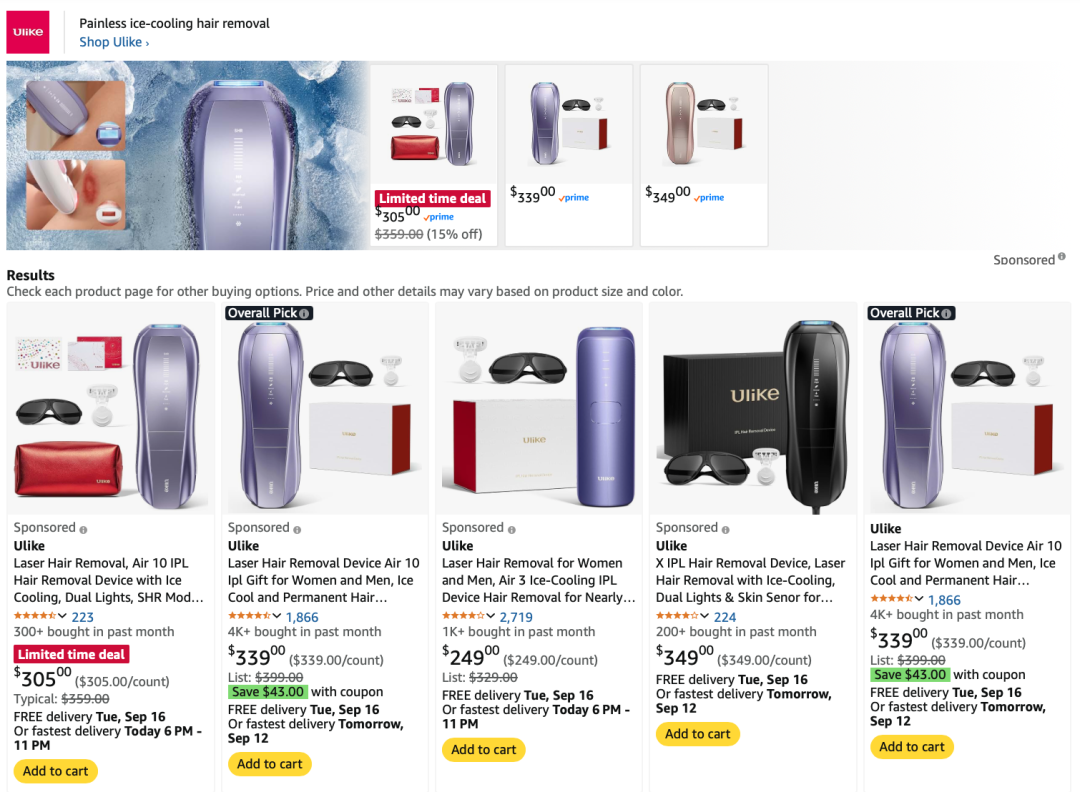The width and height of the screenshot is (1080, 792).
Task: Expand rating breakdown chevron next to 2,719 reviews
Action: [491, 616]
